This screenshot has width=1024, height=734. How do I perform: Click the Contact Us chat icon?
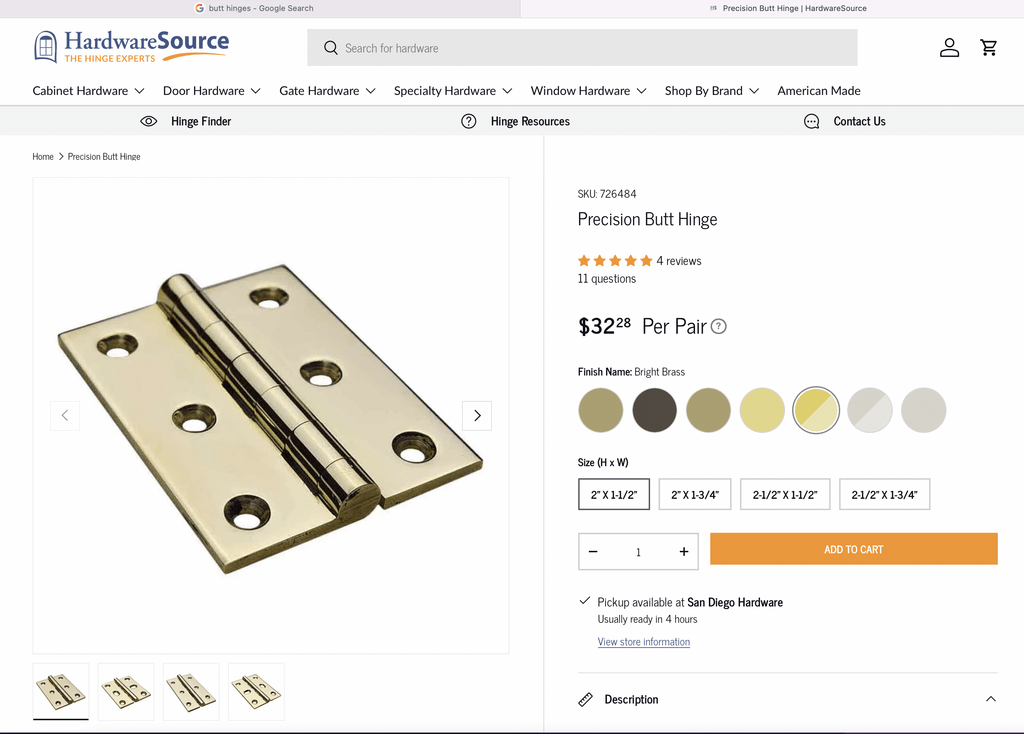[811, 121]
